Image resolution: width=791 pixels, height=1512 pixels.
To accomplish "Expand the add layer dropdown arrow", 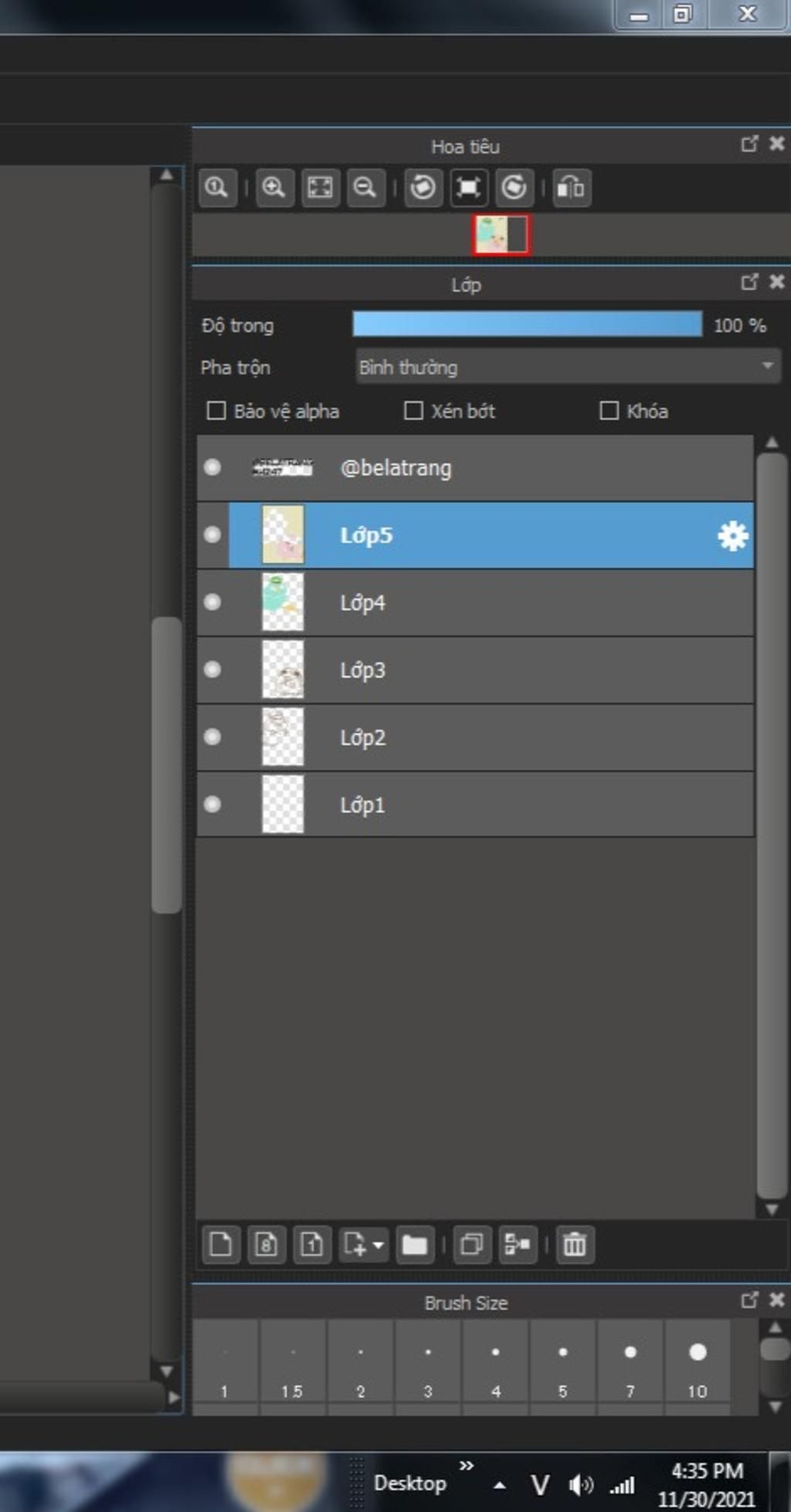I will point(379,1245).
